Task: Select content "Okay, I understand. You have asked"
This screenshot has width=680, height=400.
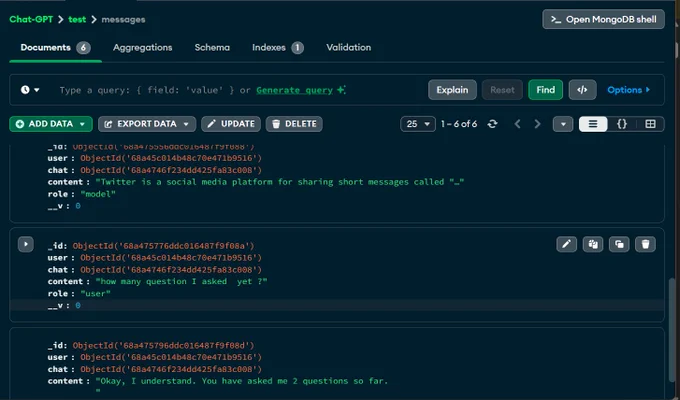Action: pos(242,381)
